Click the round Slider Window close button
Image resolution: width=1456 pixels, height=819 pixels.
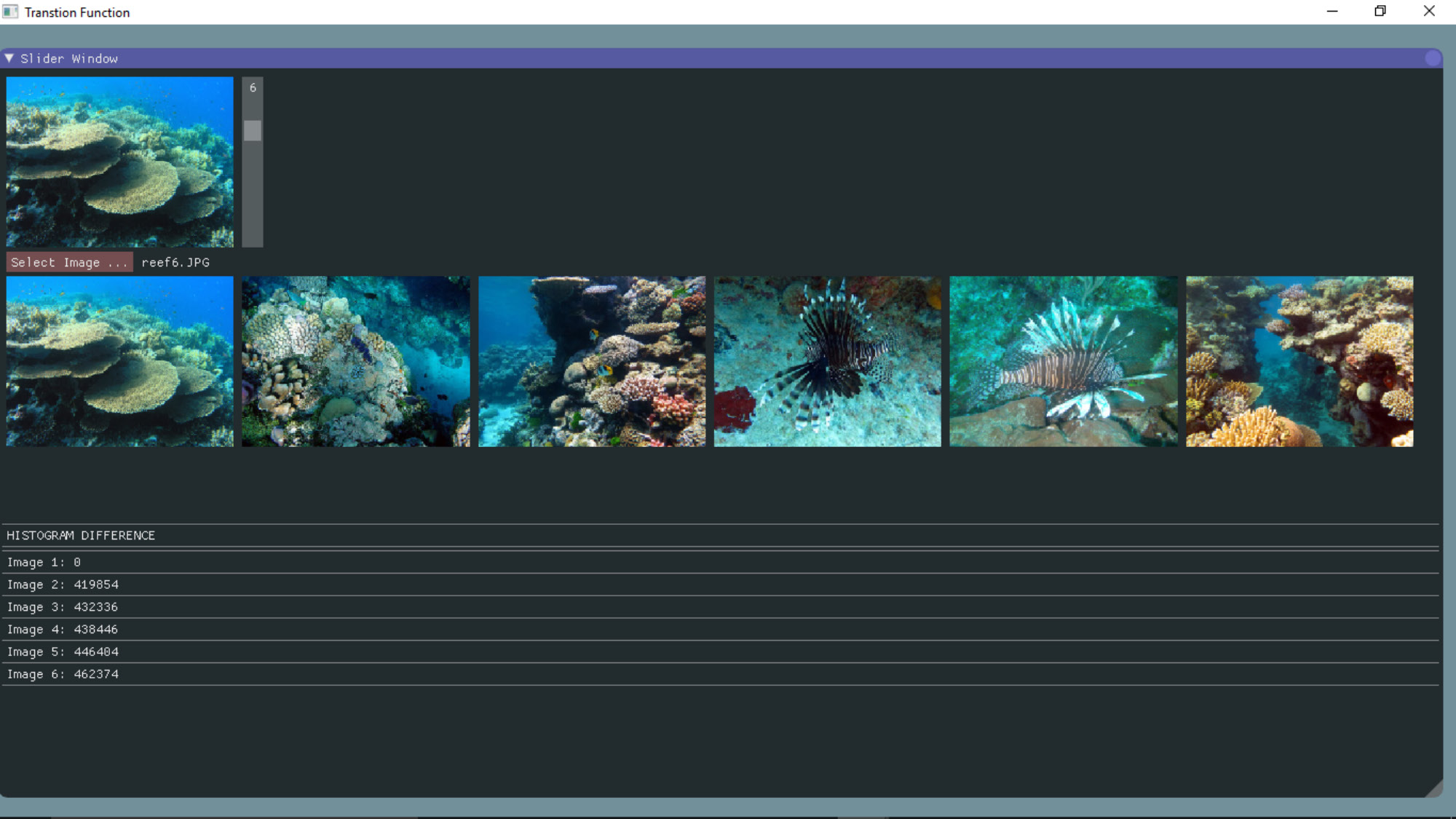pyautogui.click(x=1433, y=59)
